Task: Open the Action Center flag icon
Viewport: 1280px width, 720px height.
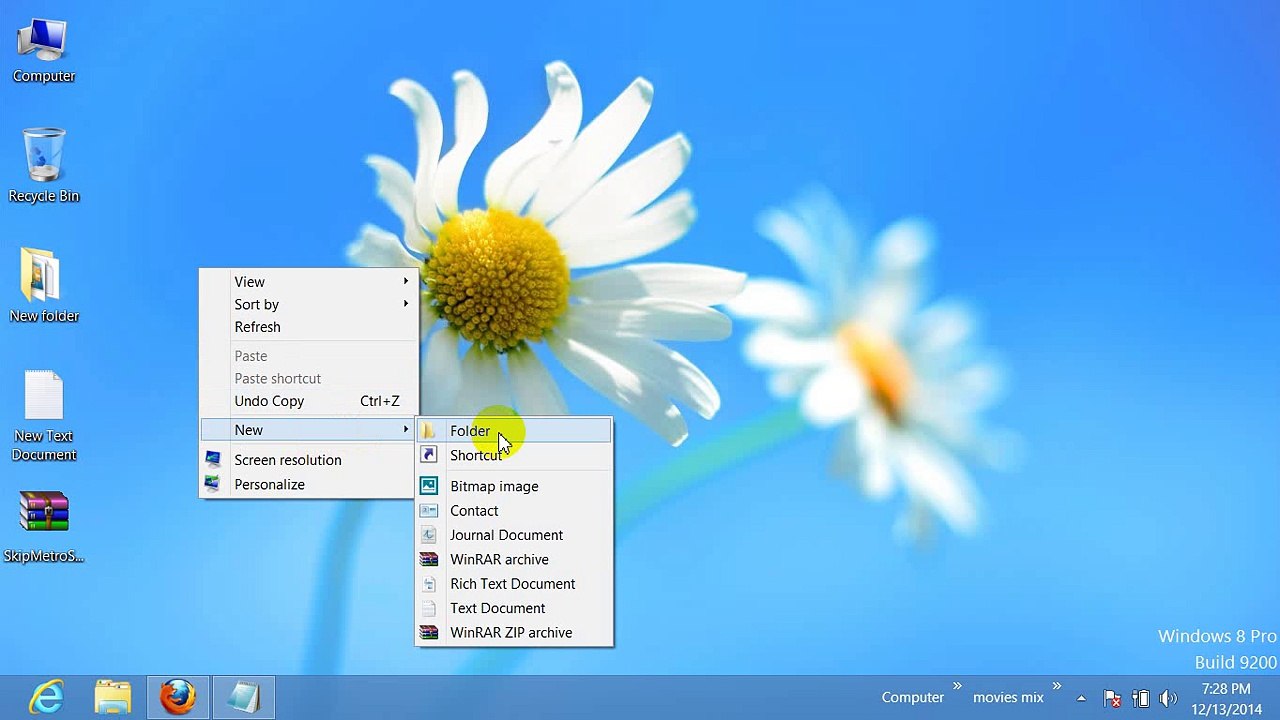Action: point(1112,698)
